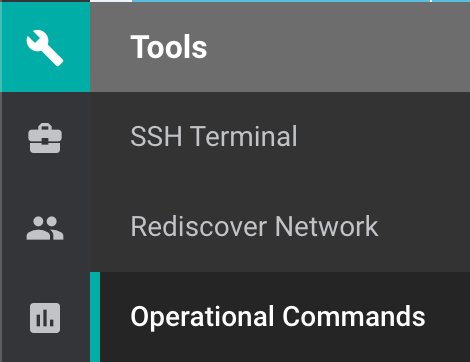
Task: Click the gray Tools title bar
Action: click(x=280, y=47)
